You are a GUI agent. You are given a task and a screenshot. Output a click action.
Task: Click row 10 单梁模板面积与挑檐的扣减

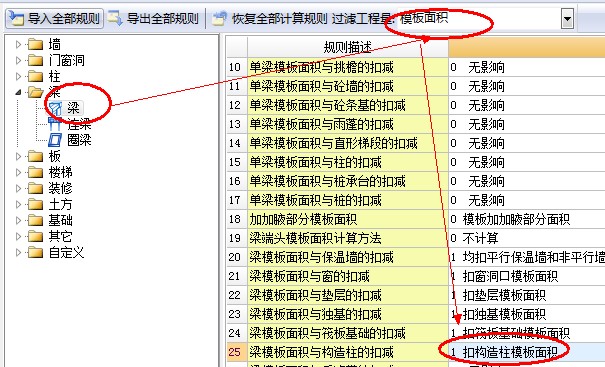click(x=348, y=67)
